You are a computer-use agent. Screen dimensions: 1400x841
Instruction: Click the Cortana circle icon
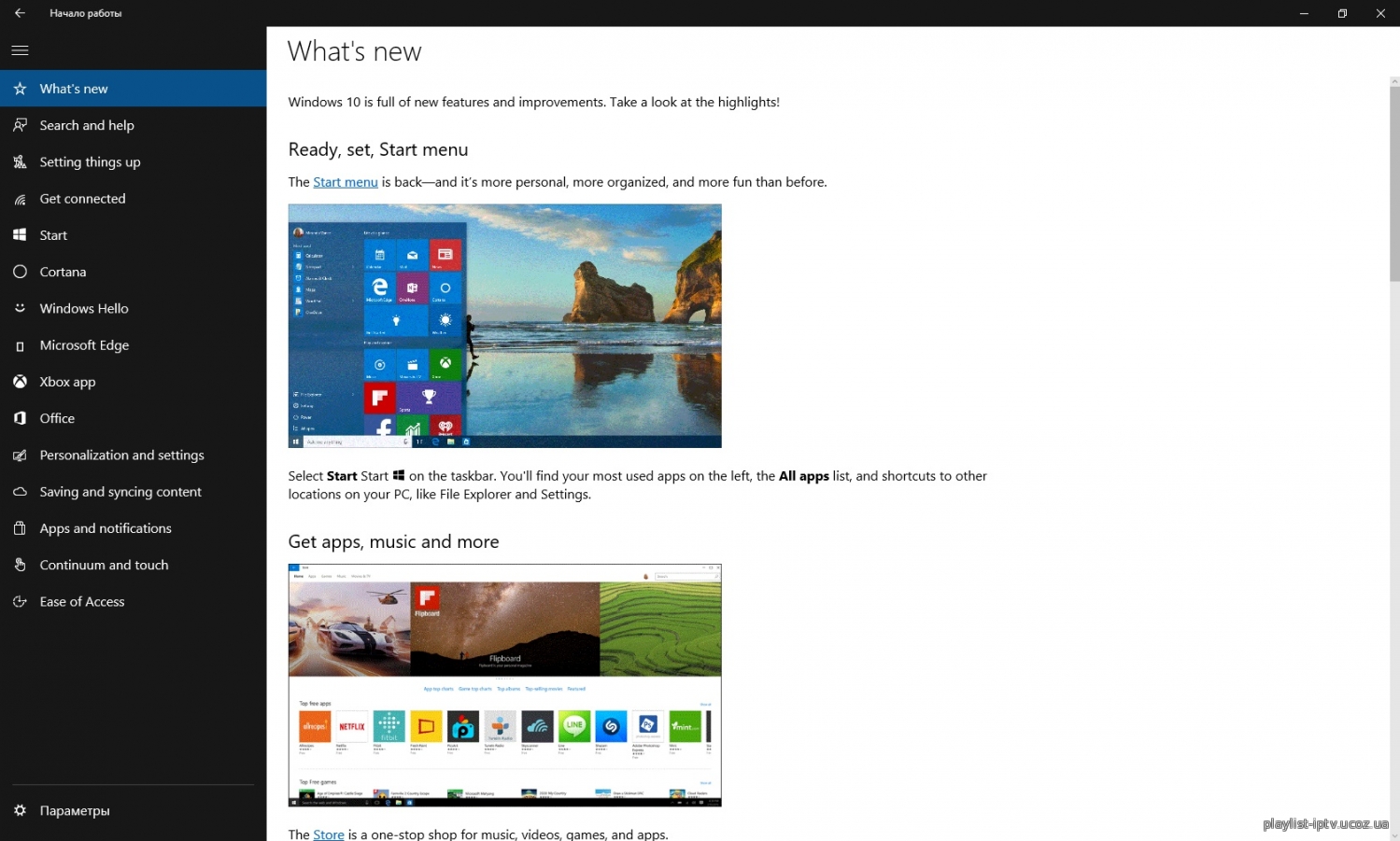20,272
